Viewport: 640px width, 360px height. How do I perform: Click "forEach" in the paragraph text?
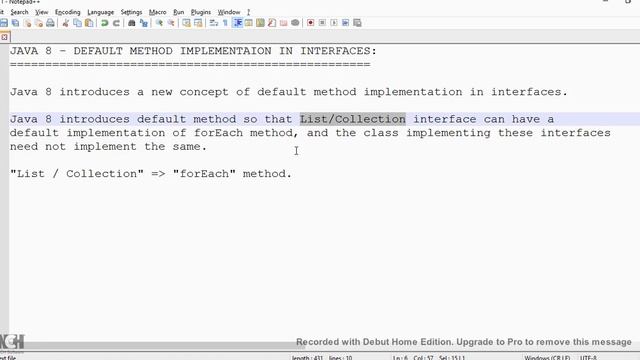point(218,133)
